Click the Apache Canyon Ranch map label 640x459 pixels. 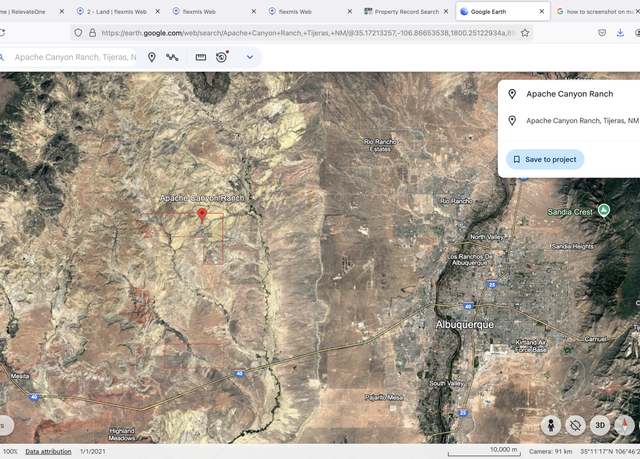202,198
